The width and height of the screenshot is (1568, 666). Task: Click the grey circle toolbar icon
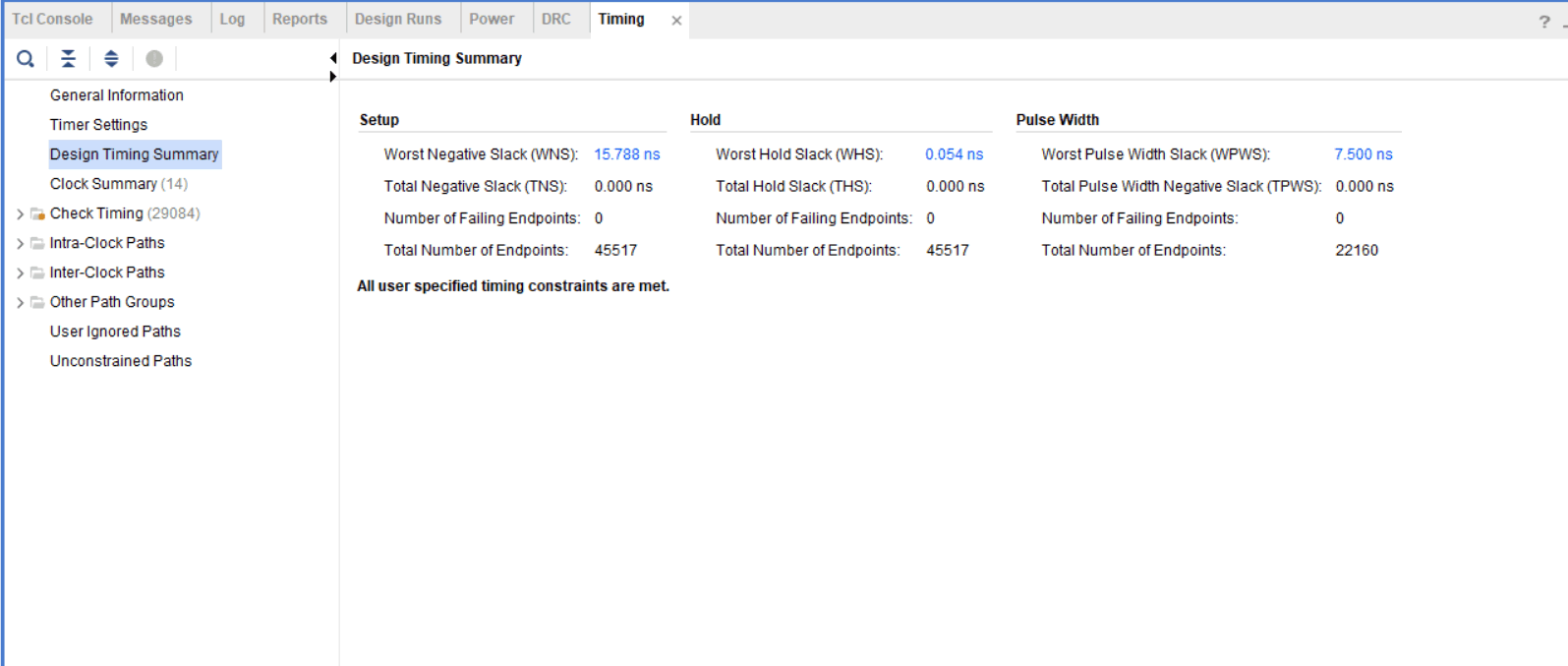point(154,59)
